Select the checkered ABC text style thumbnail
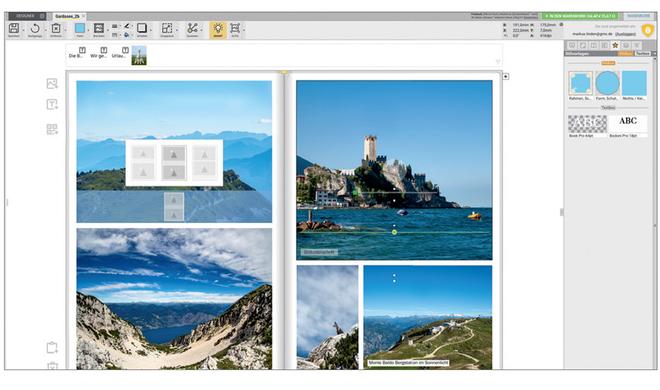 (x=587, y=124)
